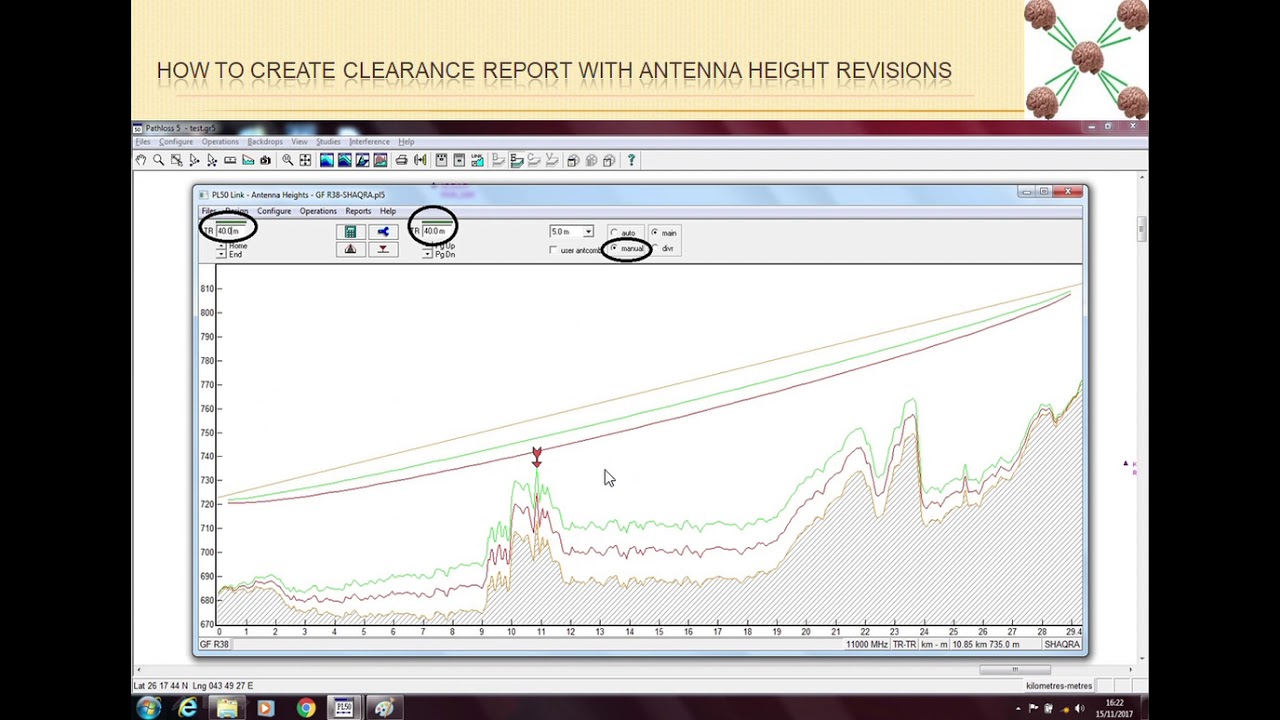Click the red reflection point marker on profile

click(x=536, y=457)
